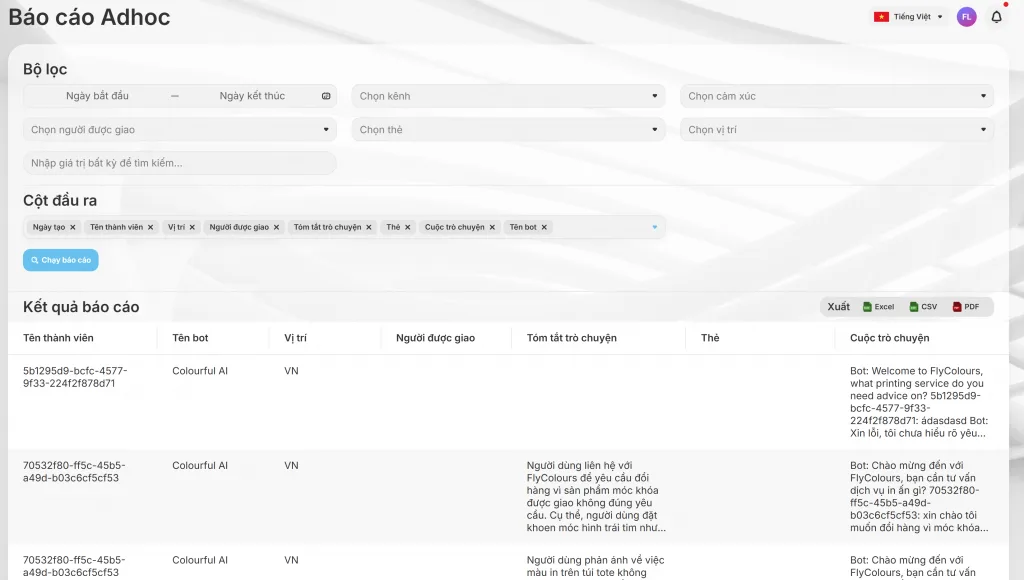Open the Chọn kênh channel dropdown

point(508,96)
